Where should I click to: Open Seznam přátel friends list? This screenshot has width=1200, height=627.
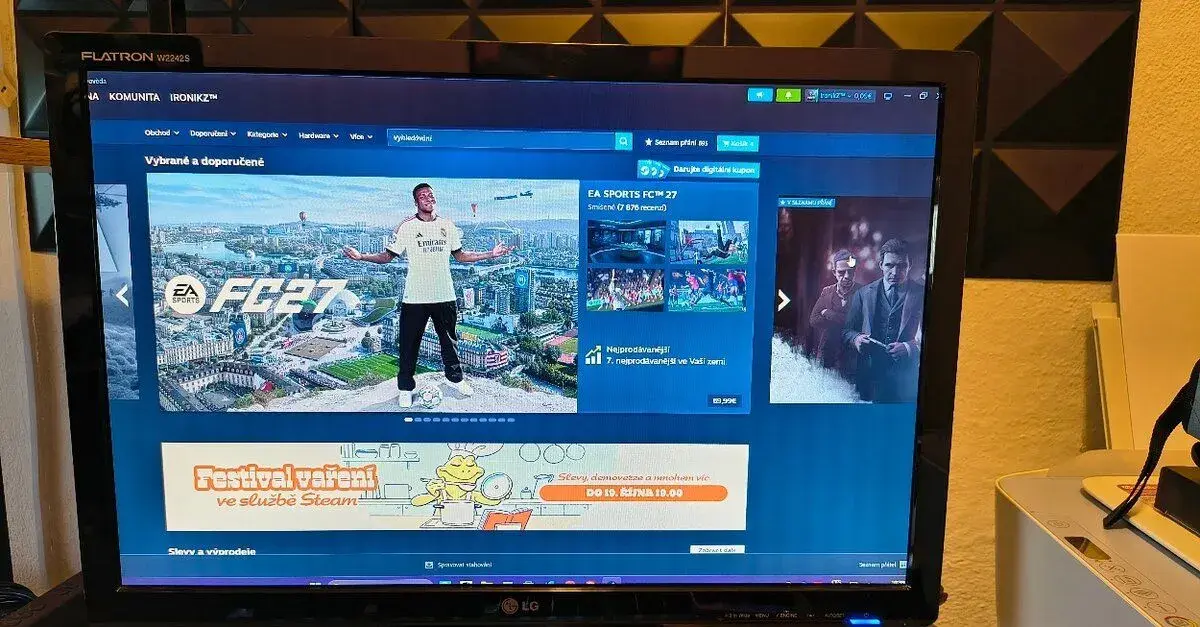tap(877, 565)
